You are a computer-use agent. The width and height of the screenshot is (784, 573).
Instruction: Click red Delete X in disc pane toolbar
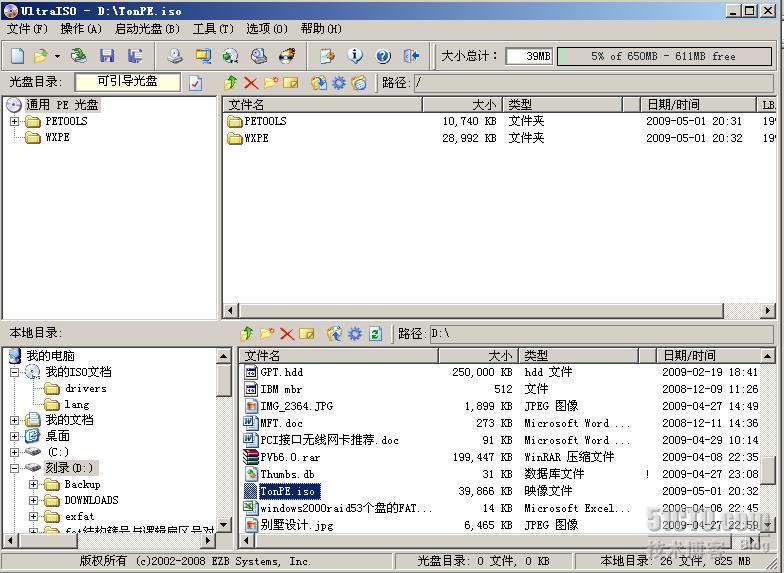pyautogui.click(x=251, y=83)
